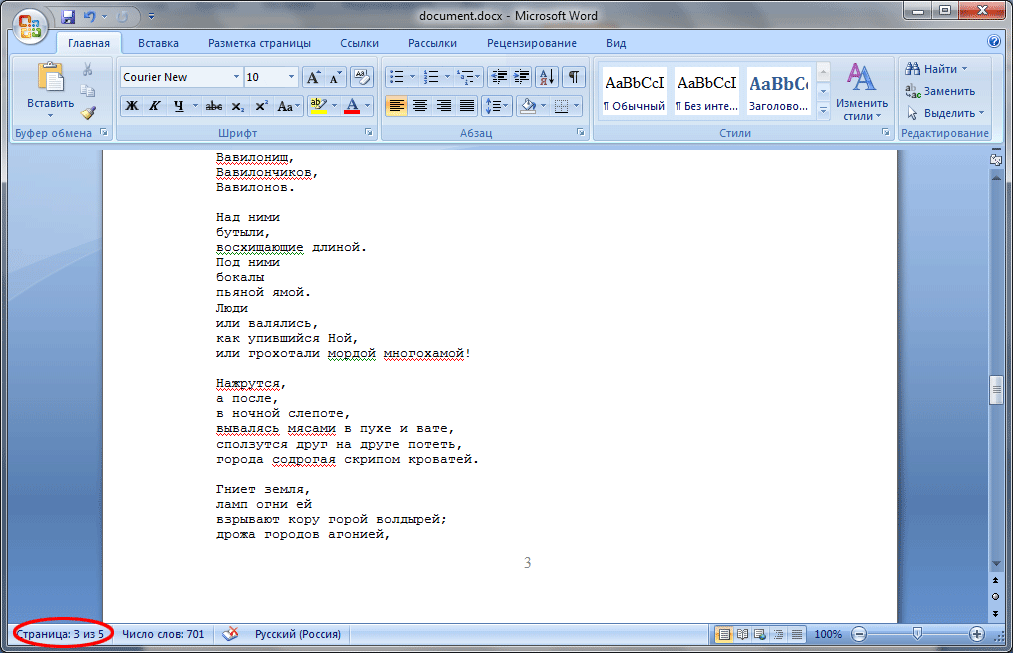Open the Рецензирование ribbon tab
1013x653 pixels.
click(531, 43)
